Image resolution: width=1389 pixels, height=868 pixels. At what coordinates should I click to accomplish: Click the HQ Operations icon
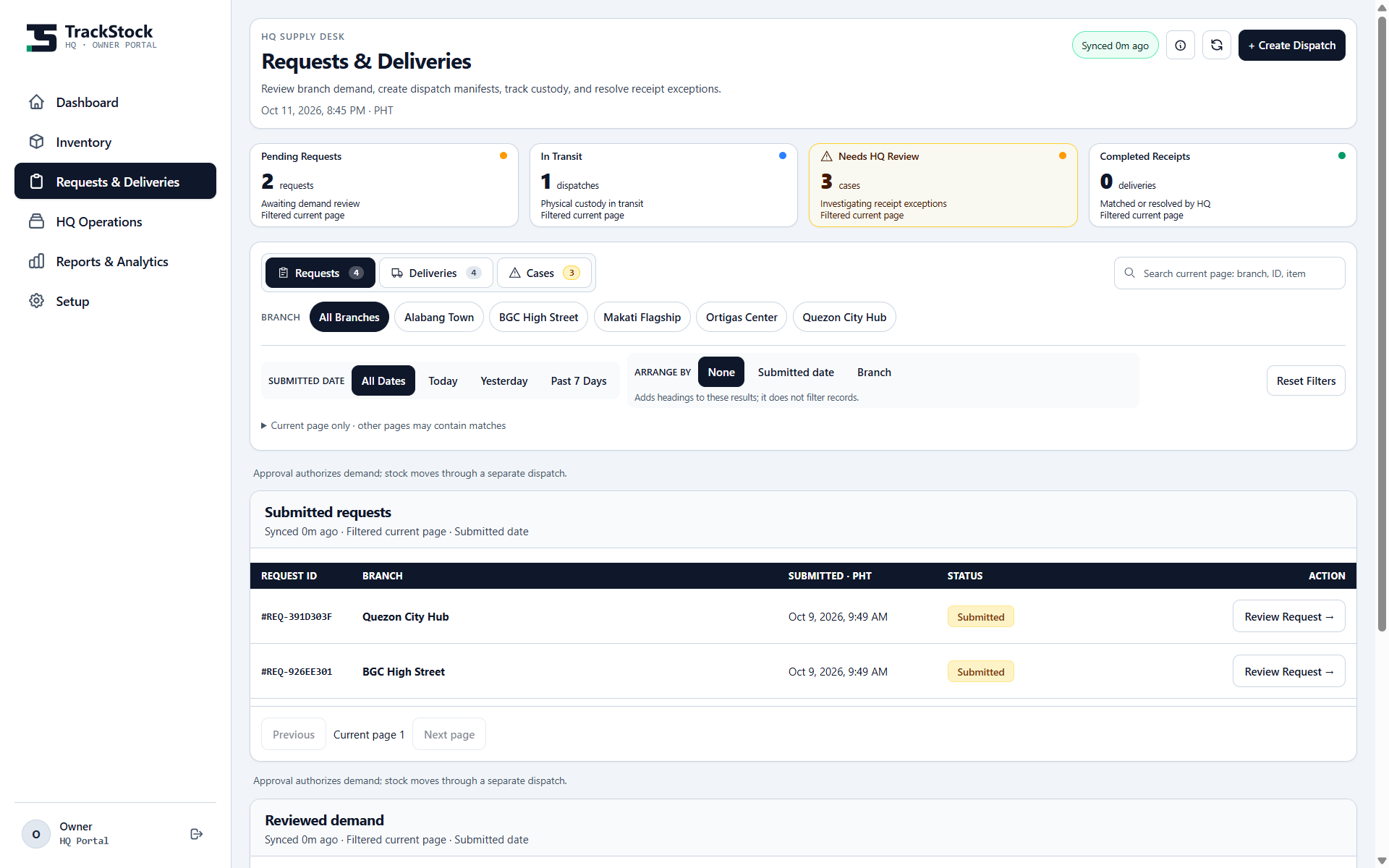[x=37, y=221]
